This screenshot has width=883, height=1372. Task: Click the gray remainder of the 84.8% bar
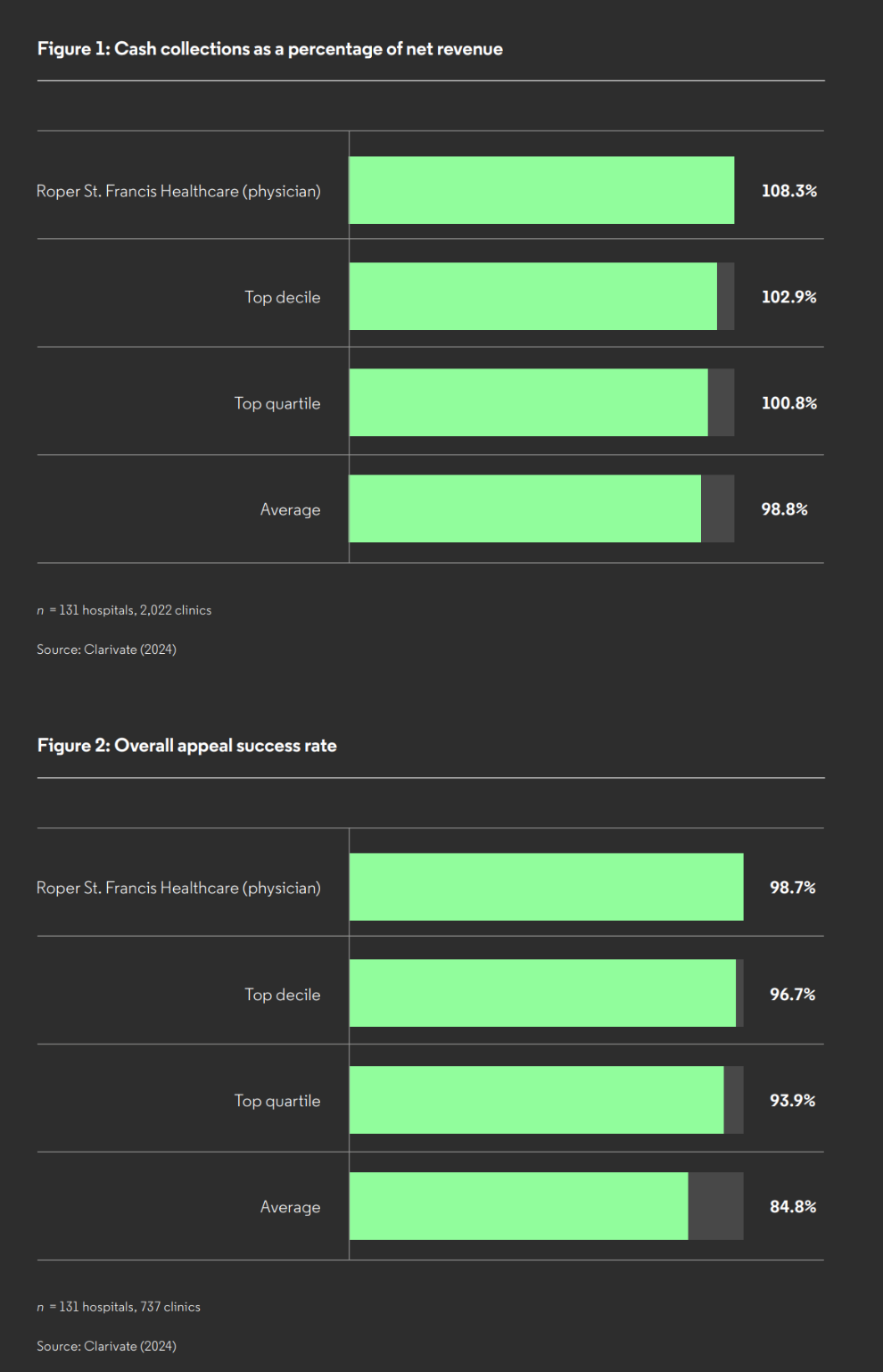[x=715, y=1206]
